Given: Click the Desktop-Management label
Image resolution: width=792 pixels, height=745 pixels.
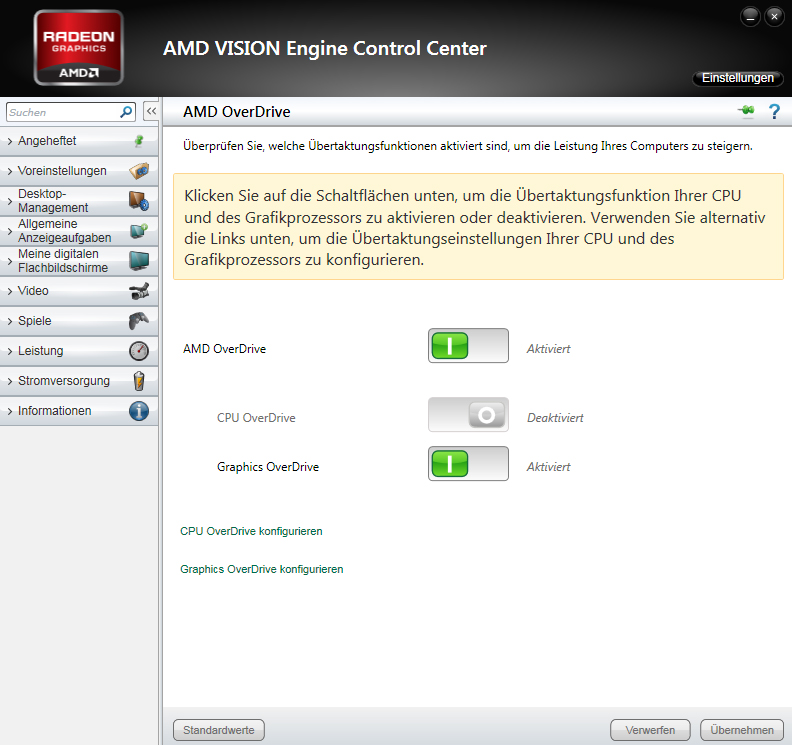Looking at the screenshot, I should click(x=53, y=201).
